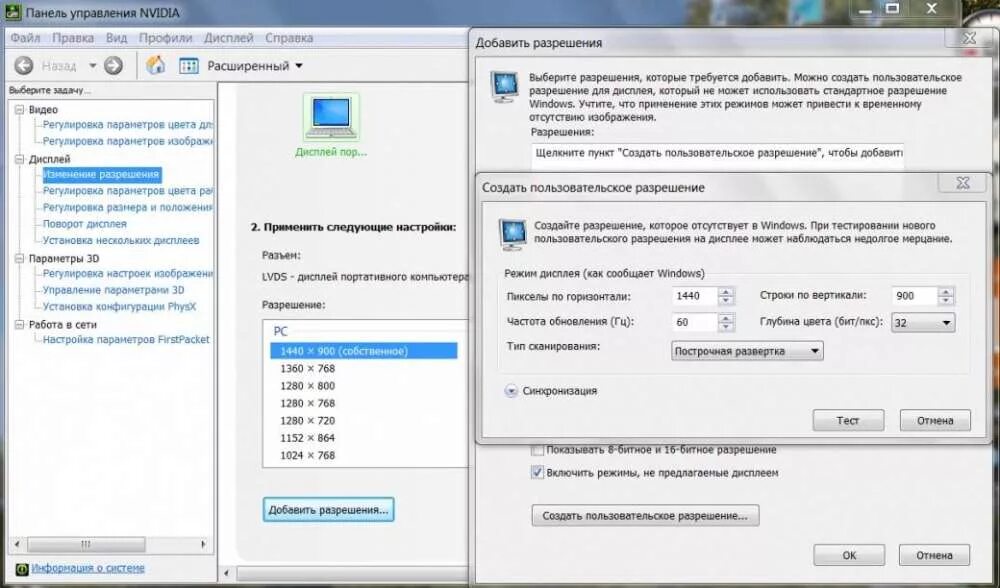
Task: Click monitor icon in Добавить разрешения dialog
Action: click(504, 87)
